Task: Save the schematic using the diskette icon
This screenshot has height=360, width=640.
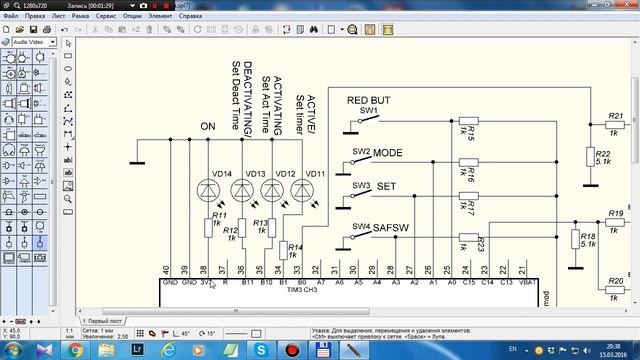Action: pos(33,29)
